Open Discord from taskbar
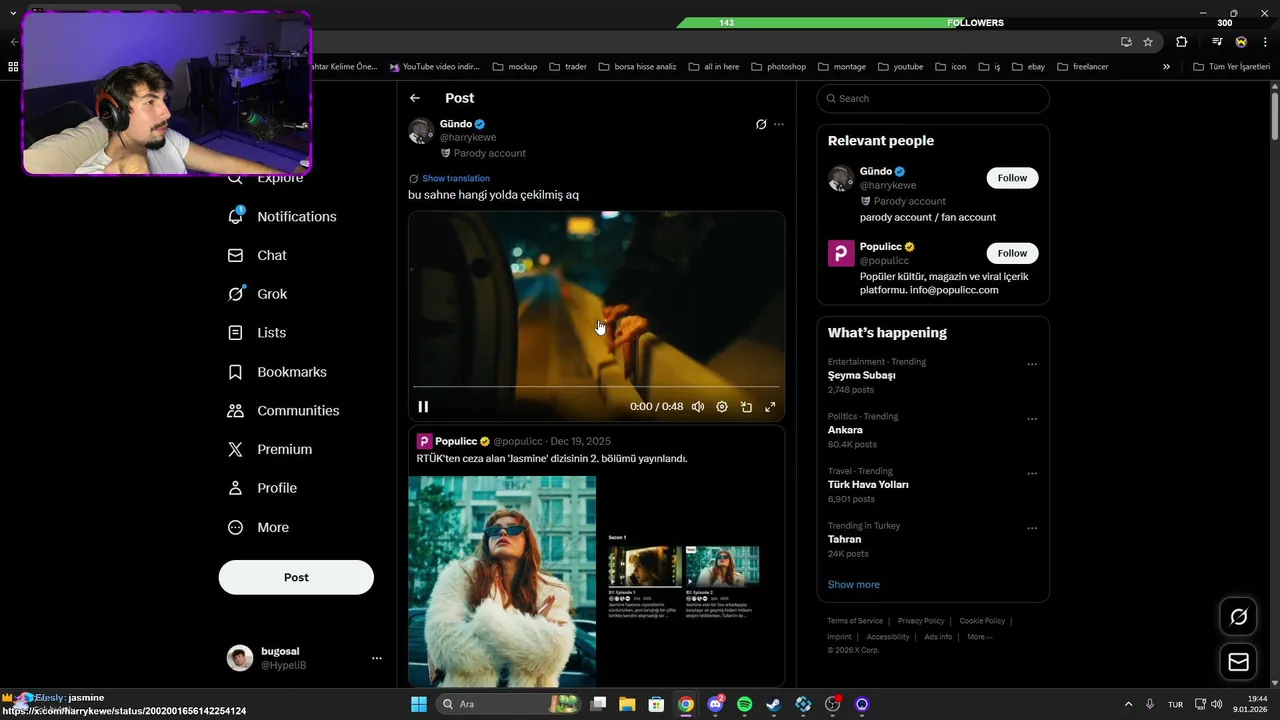1280x720 pixels. [x=716, y=704]
